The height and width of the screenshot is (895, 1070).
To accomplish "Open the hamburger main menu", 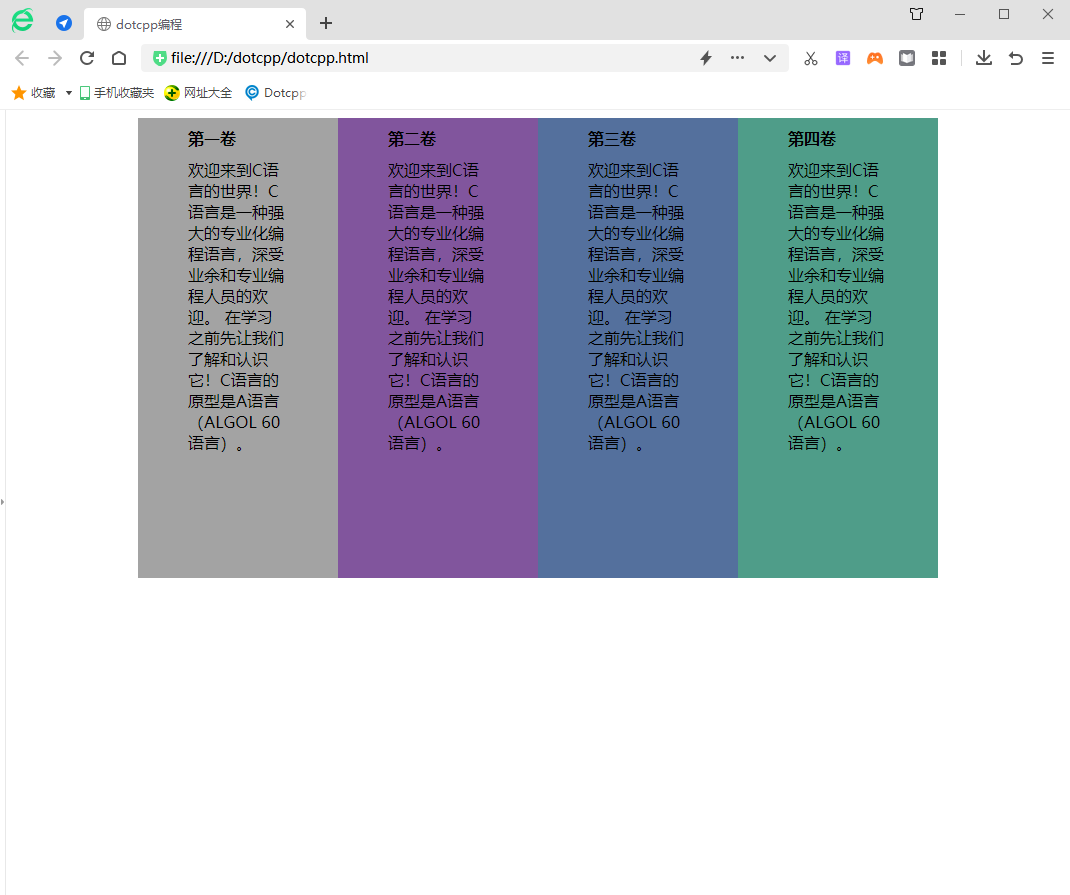I will tap(1047, 58).
